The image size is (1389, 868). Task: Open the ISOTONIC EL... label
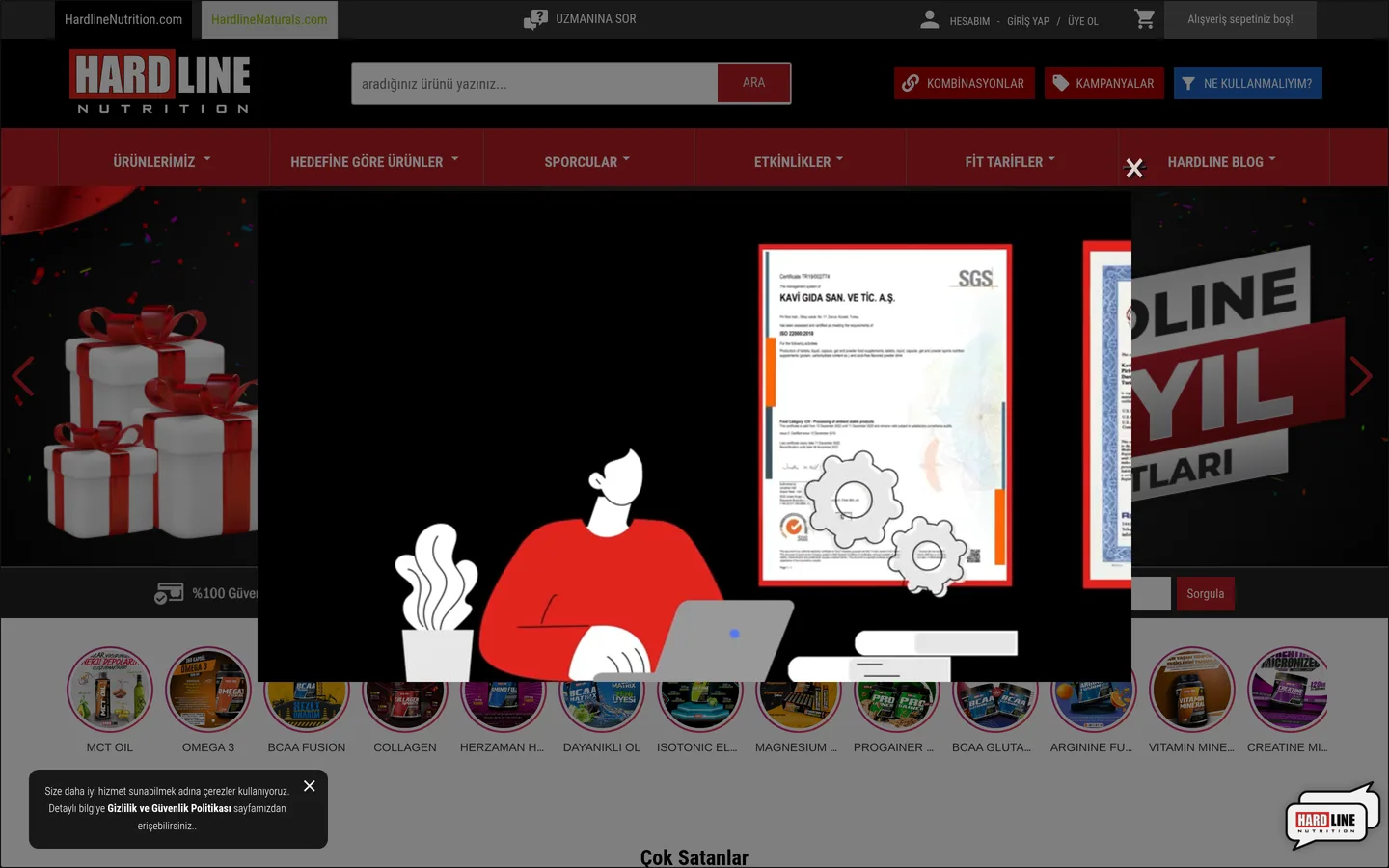tap(697, 747)
